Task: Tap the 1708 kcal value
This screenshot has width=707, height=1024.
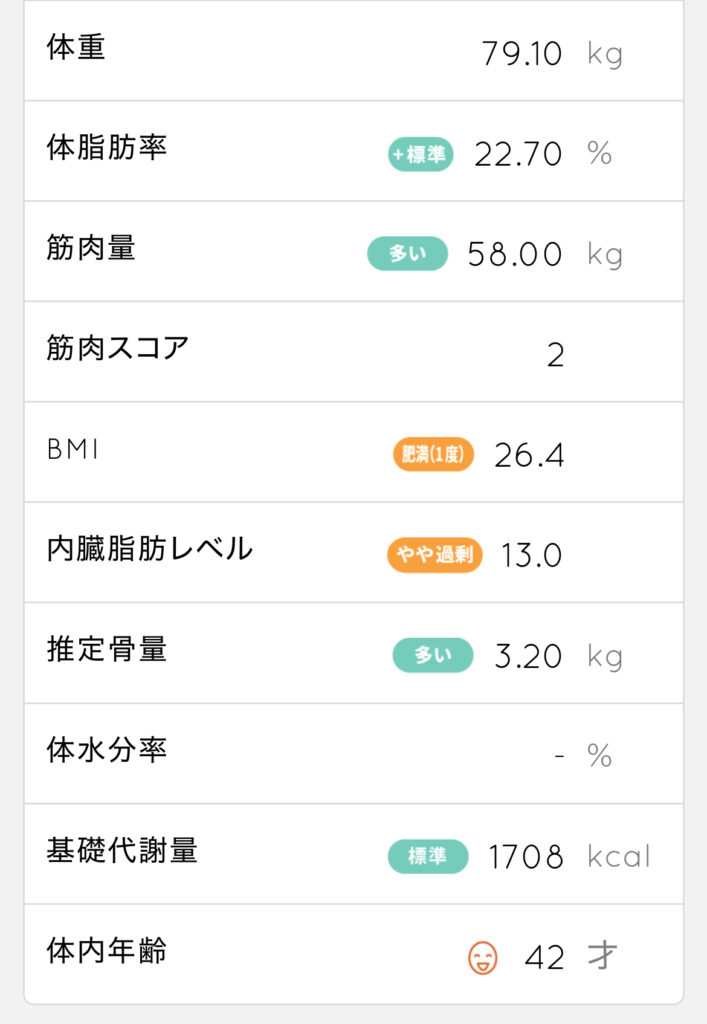Action: [x=570, y=857]
